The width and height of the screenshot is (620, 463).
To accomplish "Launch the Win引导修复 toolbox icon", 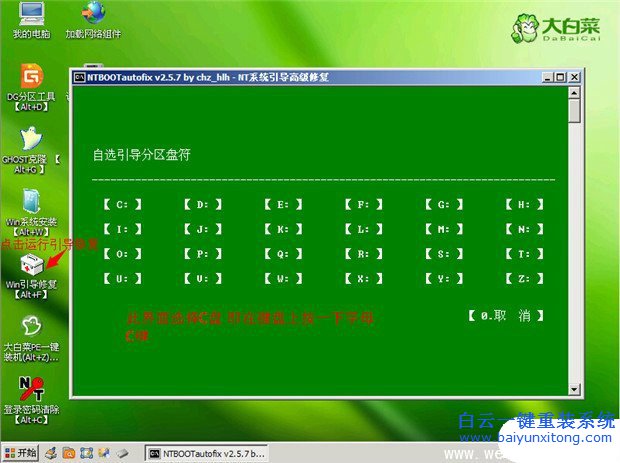I will point(32,277).
